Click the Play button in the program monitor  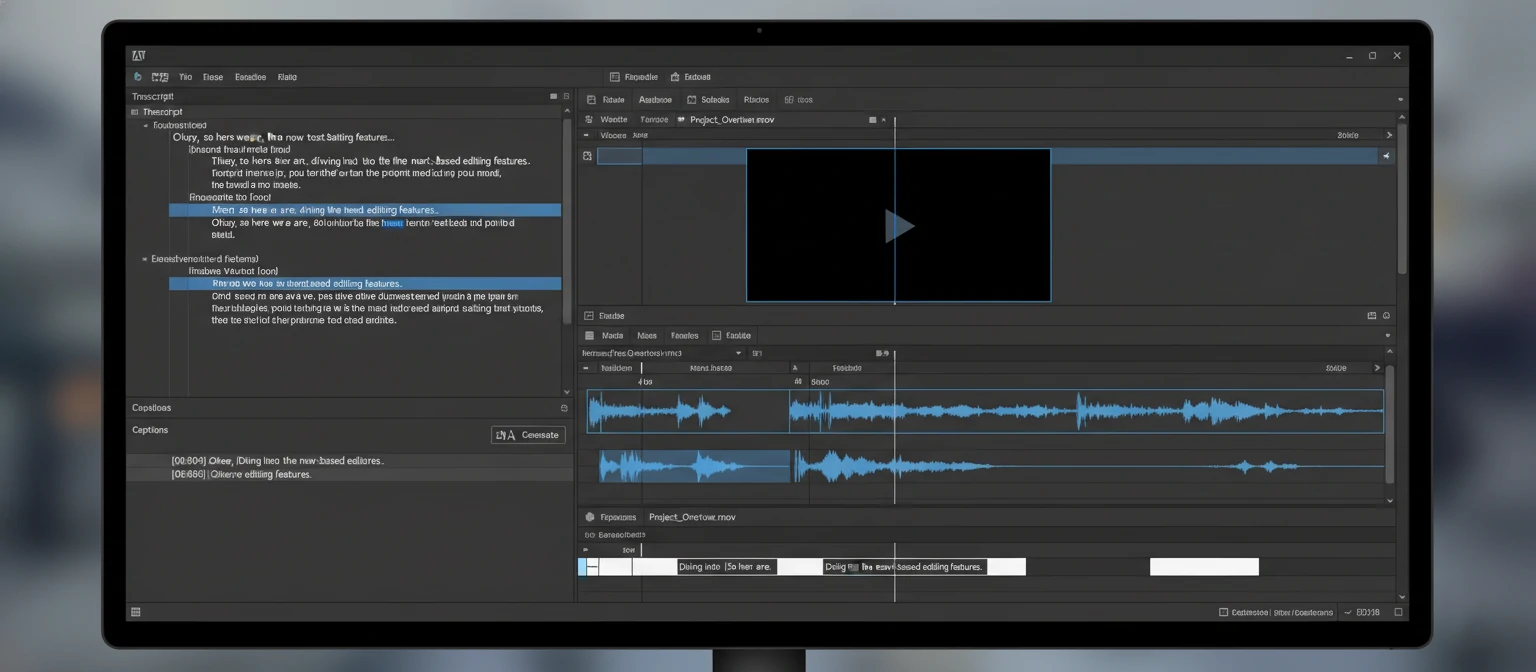(x=898, y=226)
